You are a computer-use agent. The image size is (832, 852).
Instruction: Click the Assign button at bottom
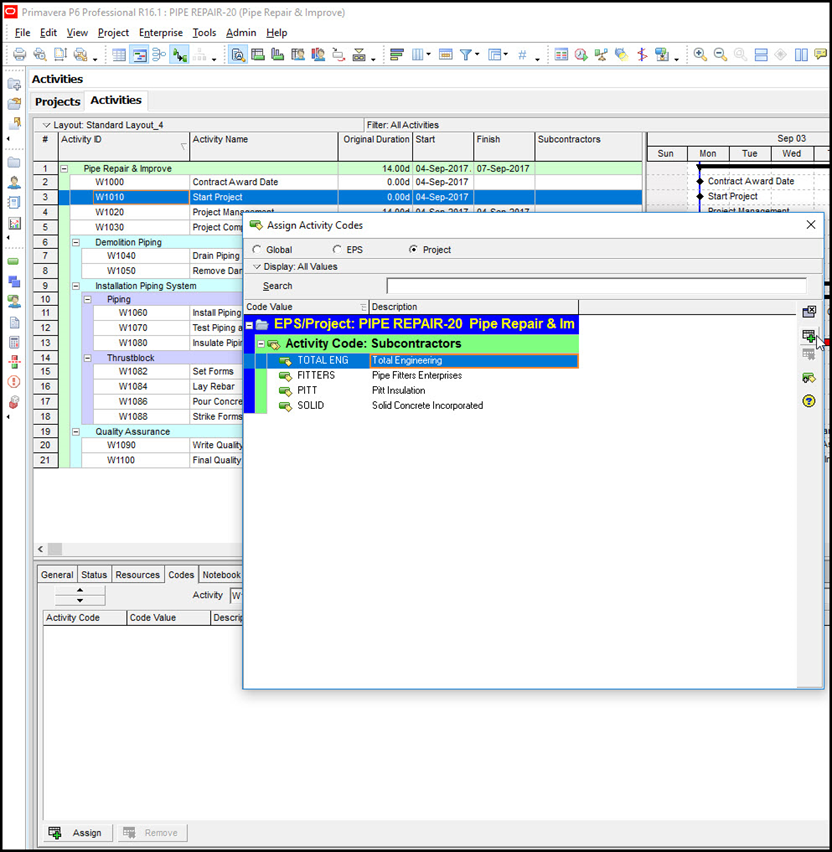click(x=76, y=832)
